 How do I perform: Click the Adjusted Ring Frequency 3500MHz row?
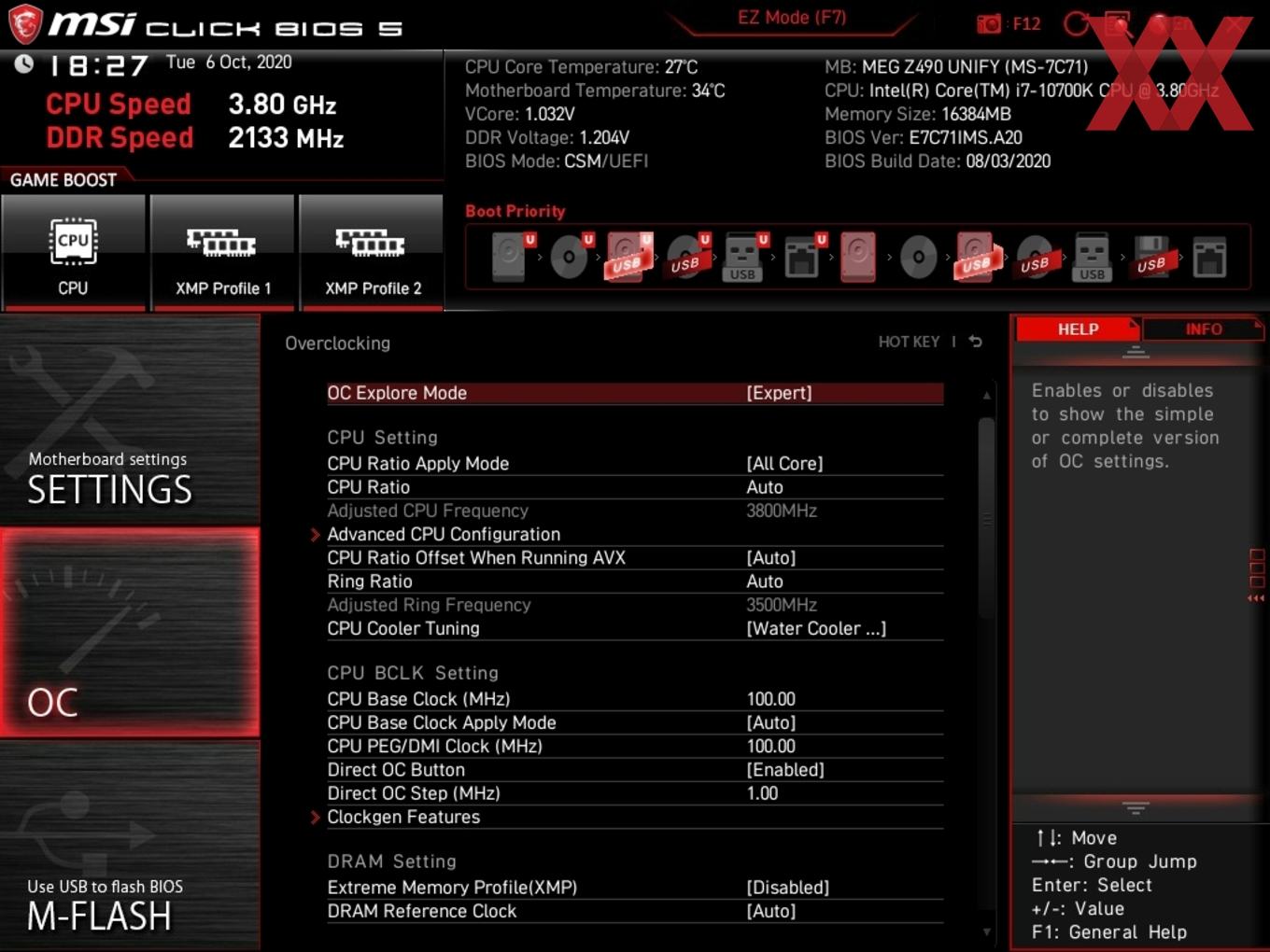[x=635, y=606]
